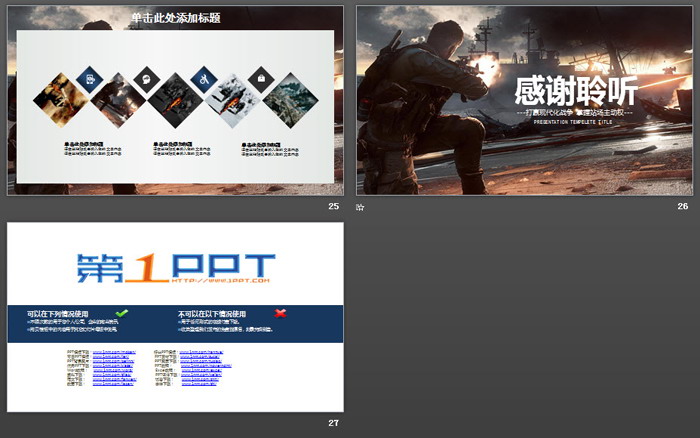Select the dark burning wreck photo diamond
The height and width of the screenshot is (438, 700).
coord(175,100)
